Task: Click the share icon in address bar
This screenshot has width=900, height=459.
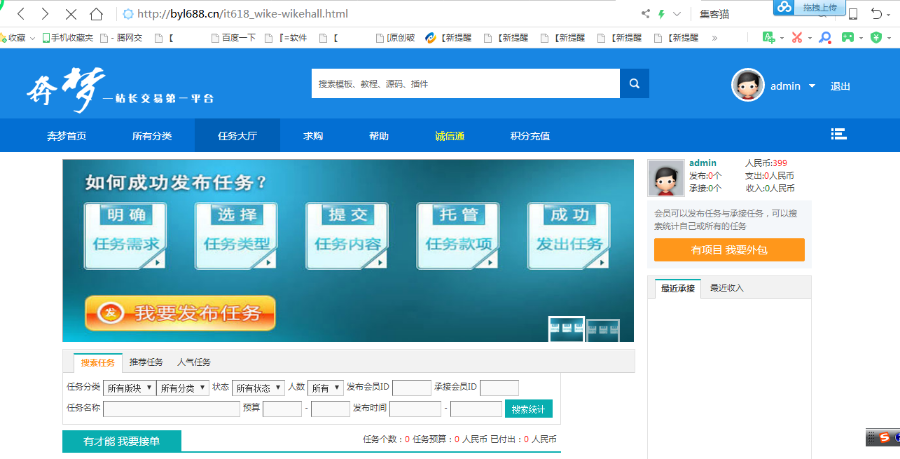Action: pos(646,14)
